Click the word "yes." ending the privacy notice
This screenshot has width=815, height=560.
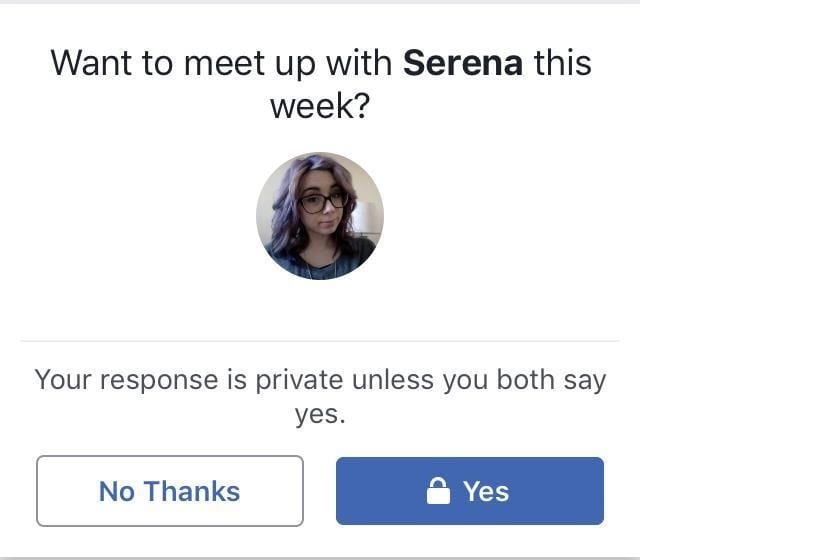click(320, 414)
